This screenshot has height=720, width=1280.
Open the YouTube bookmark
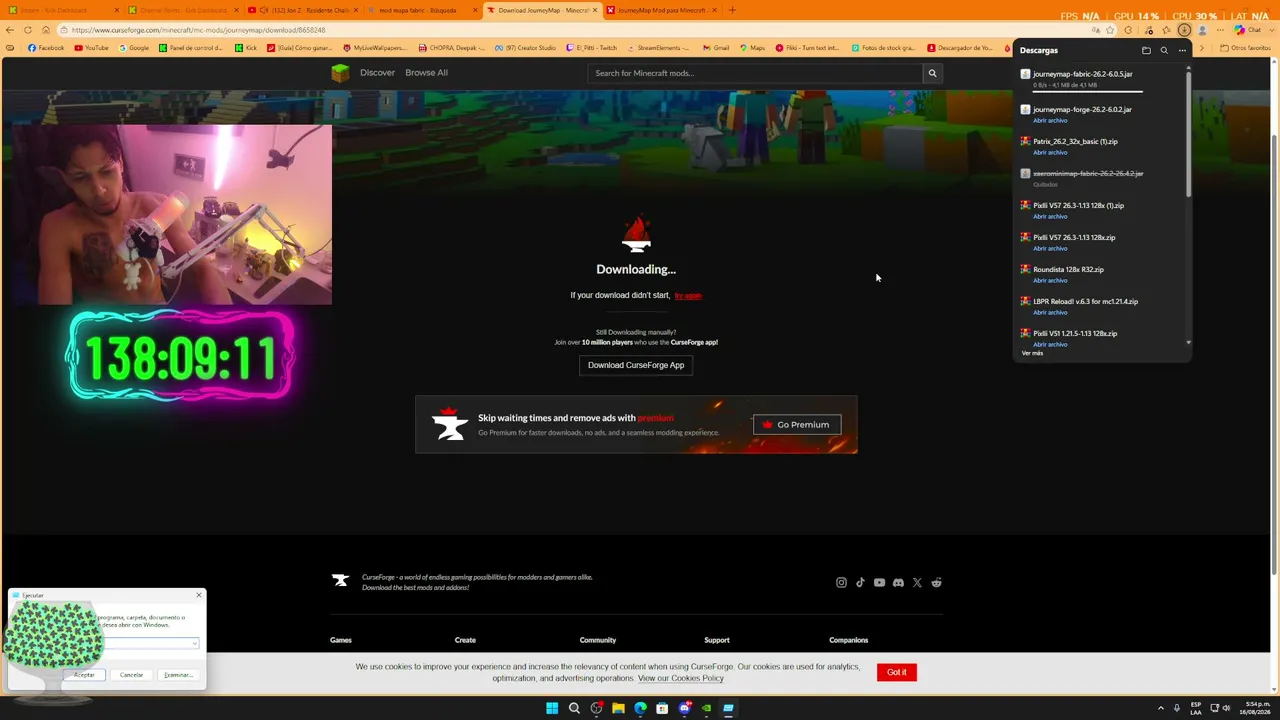click(90, 48)
